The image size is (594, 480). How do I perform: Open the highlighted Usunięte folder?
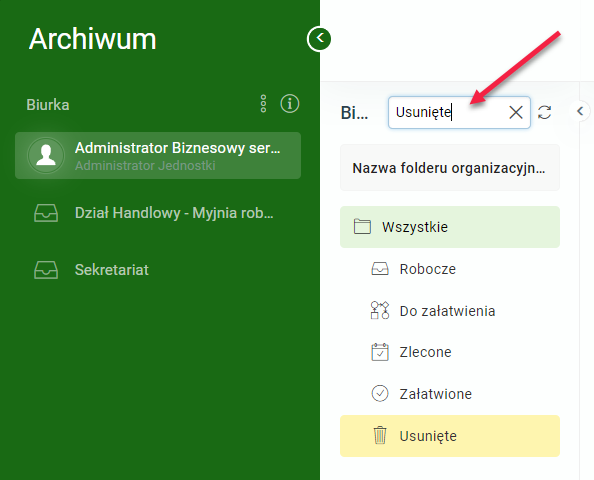pyautogui.click(x=450, y=436)
